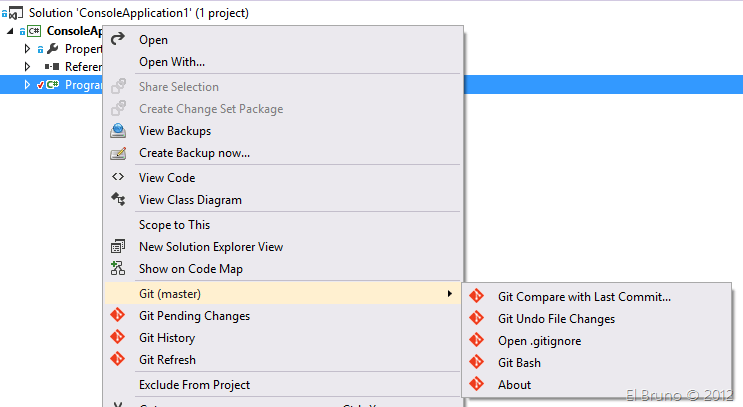Click the View Class Diagram icon

118,200
